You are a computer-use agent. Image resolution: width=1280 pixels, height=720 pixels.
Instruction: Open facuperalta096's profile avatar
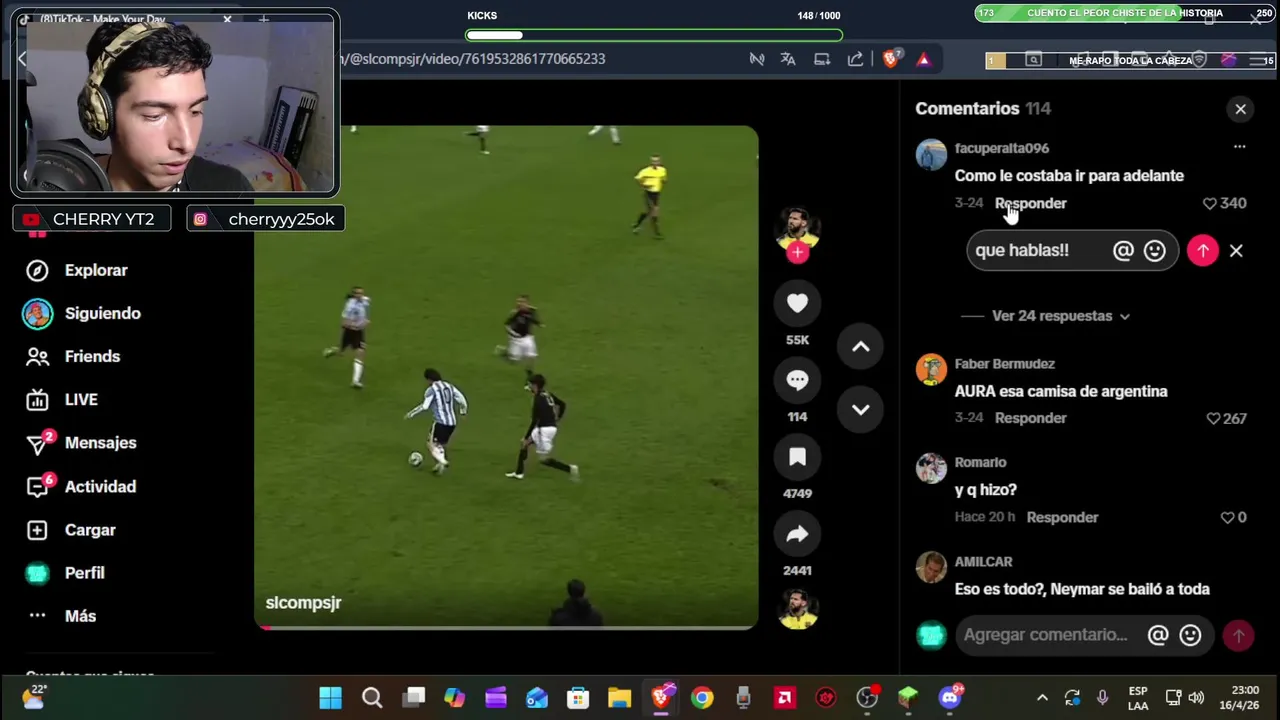click(931, 155)
